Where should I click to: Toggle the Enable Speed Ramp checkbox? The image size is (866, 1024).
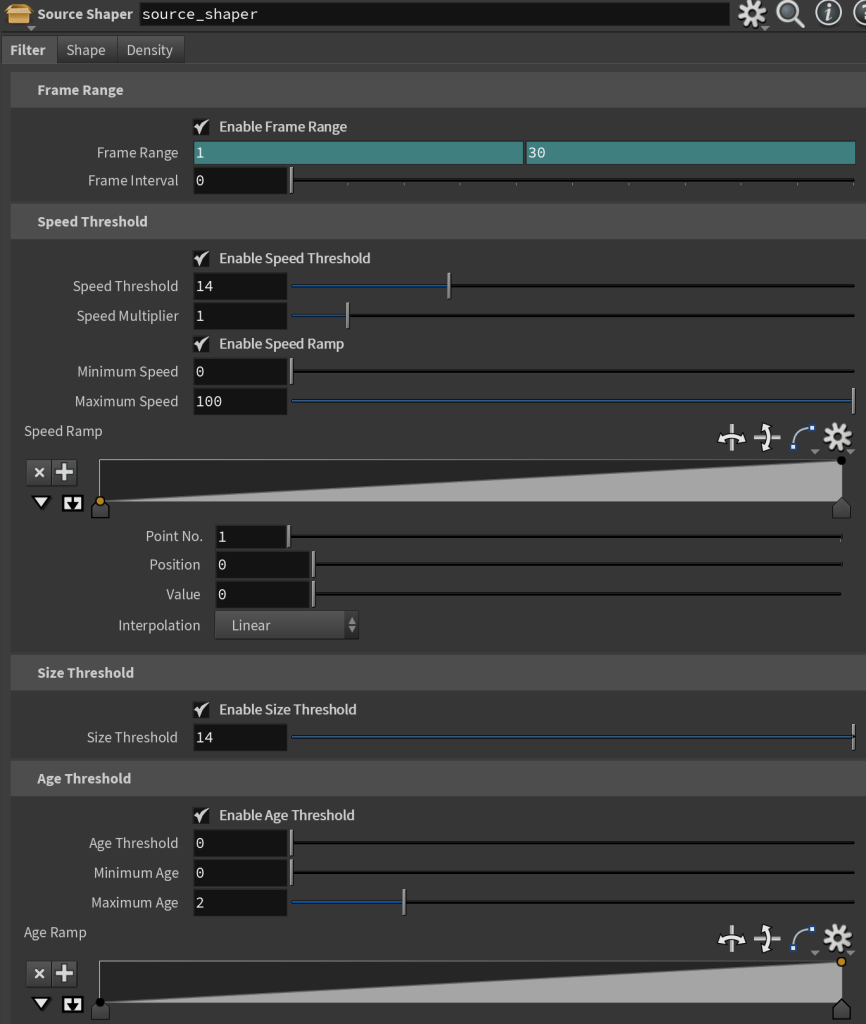pos(202,344)
